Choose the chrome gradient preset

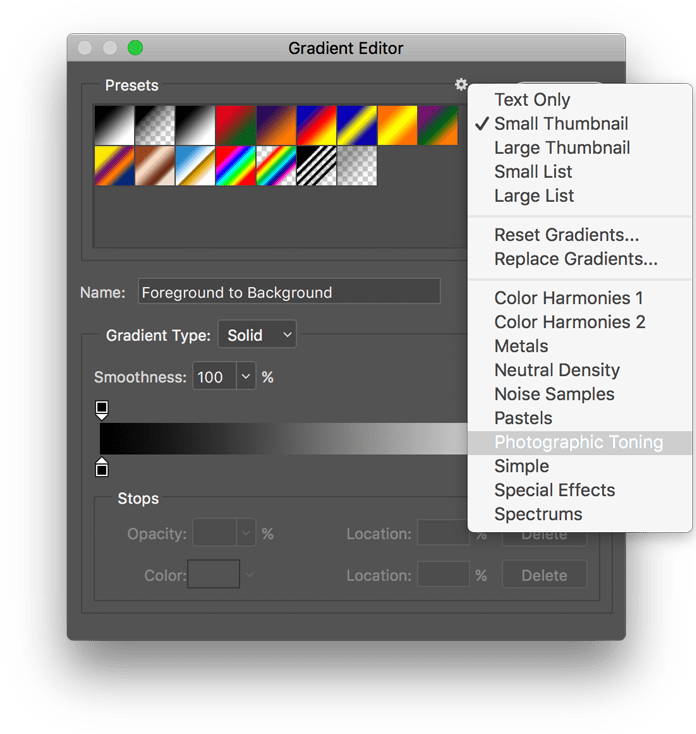[195, 166]
